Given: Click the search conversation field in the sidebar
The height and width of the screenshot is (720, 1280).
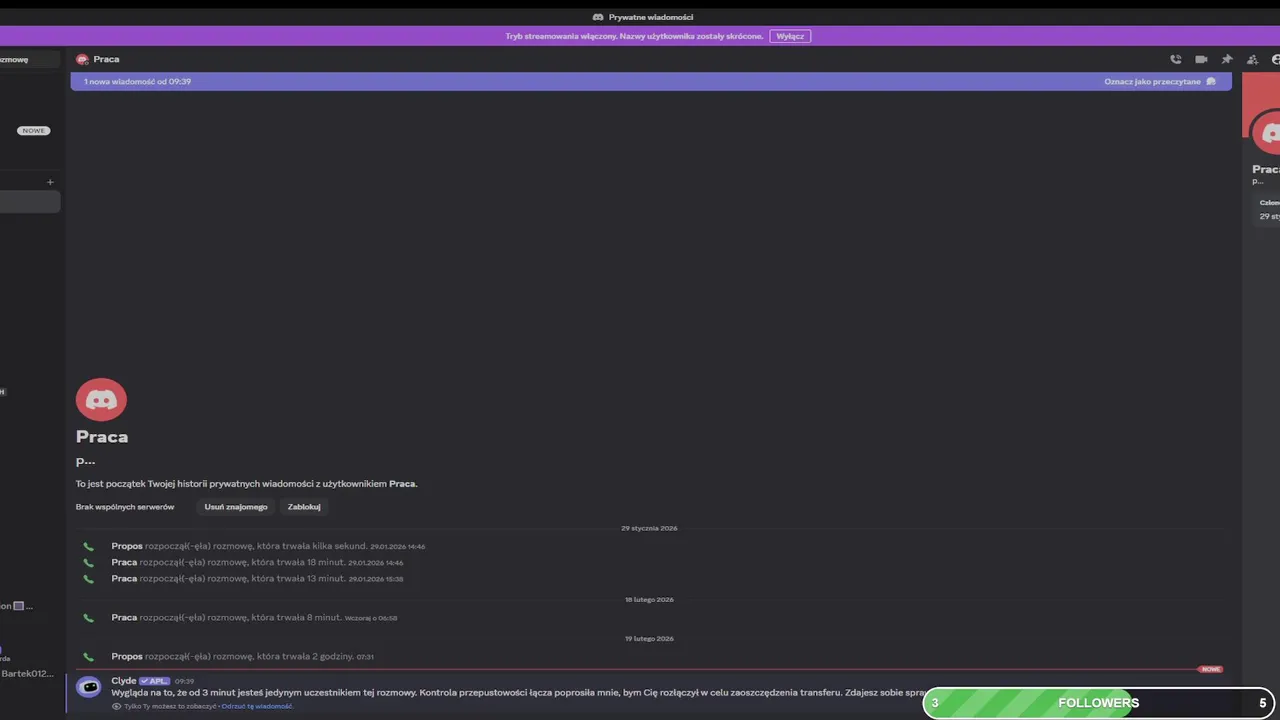Looking at the screenshot, I should 28,59.
